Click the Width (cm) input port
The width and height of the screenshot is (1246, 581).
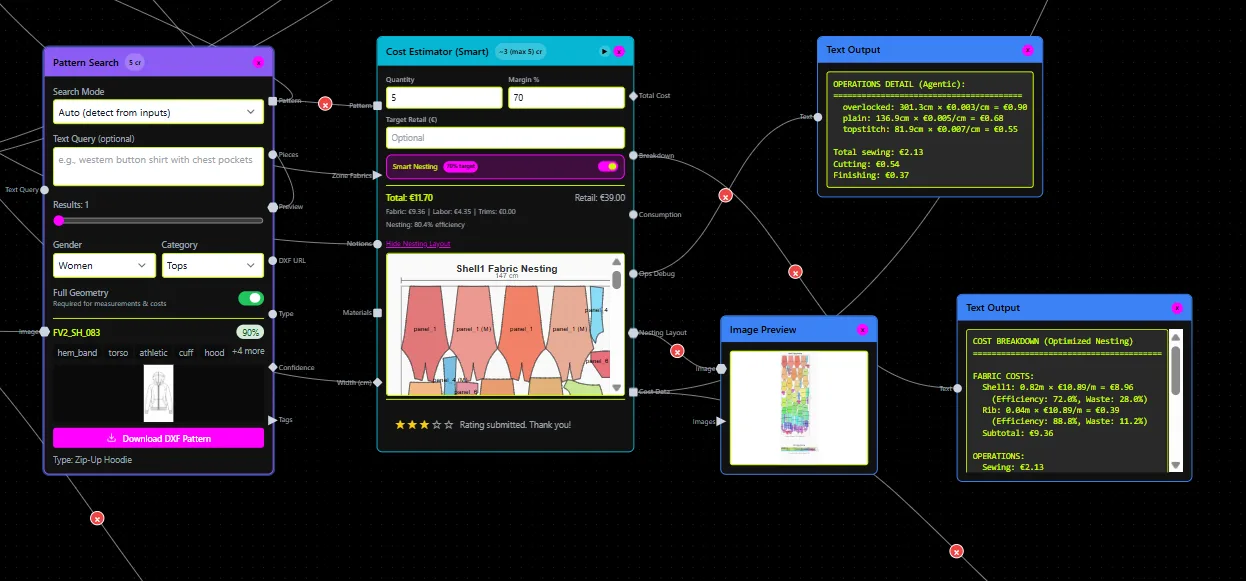pos(377,382)
